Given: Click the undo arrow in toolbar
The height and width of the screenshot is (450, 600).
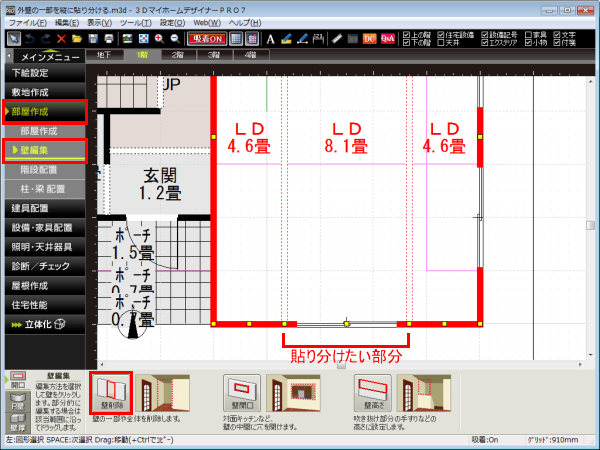Looking at the screenshot, I should pyautogui.click(x=29, y=38).
